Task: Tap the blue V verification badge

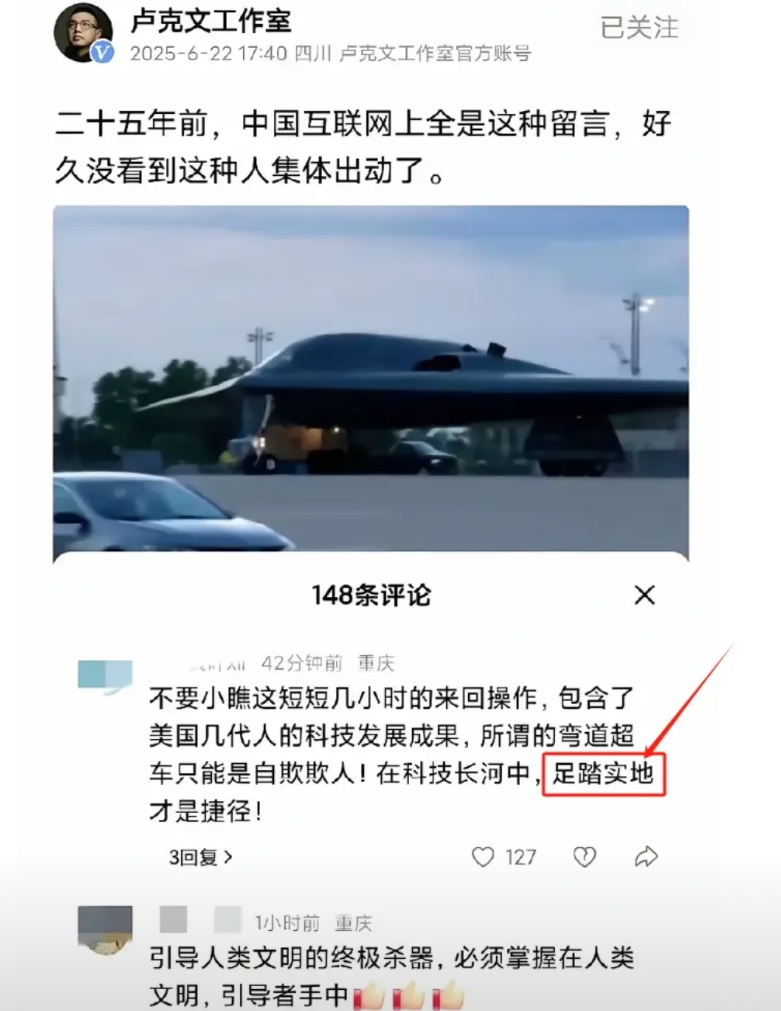Action: [102, 52]
